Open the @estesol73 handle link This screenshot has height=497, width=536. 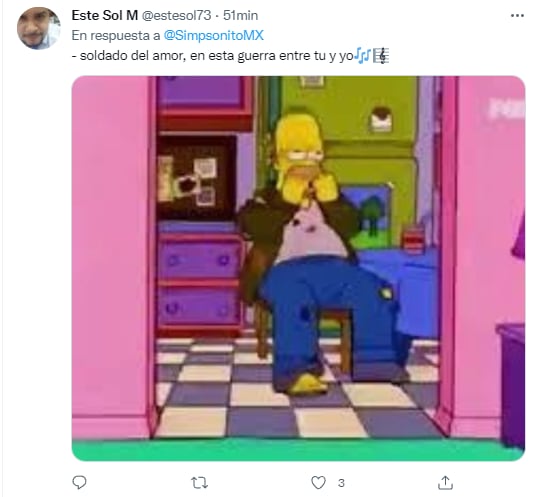coord(176,15)
